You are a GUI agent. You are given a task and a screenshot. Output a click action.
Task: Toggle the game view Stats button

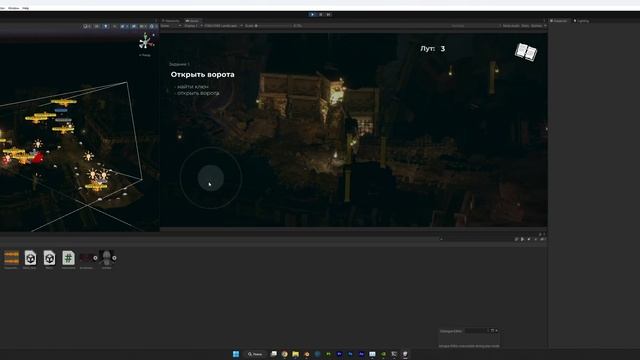coord(525,26)
